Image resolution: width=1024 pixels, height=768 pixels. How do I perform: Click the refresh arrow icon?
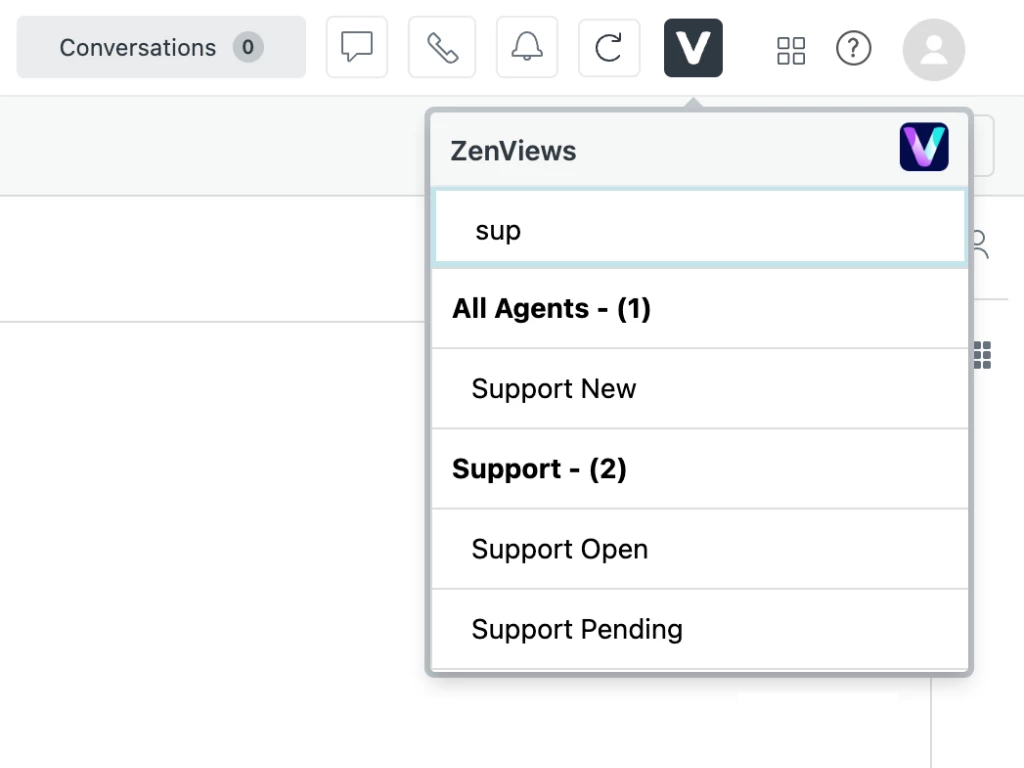click(x=609, y=47)
